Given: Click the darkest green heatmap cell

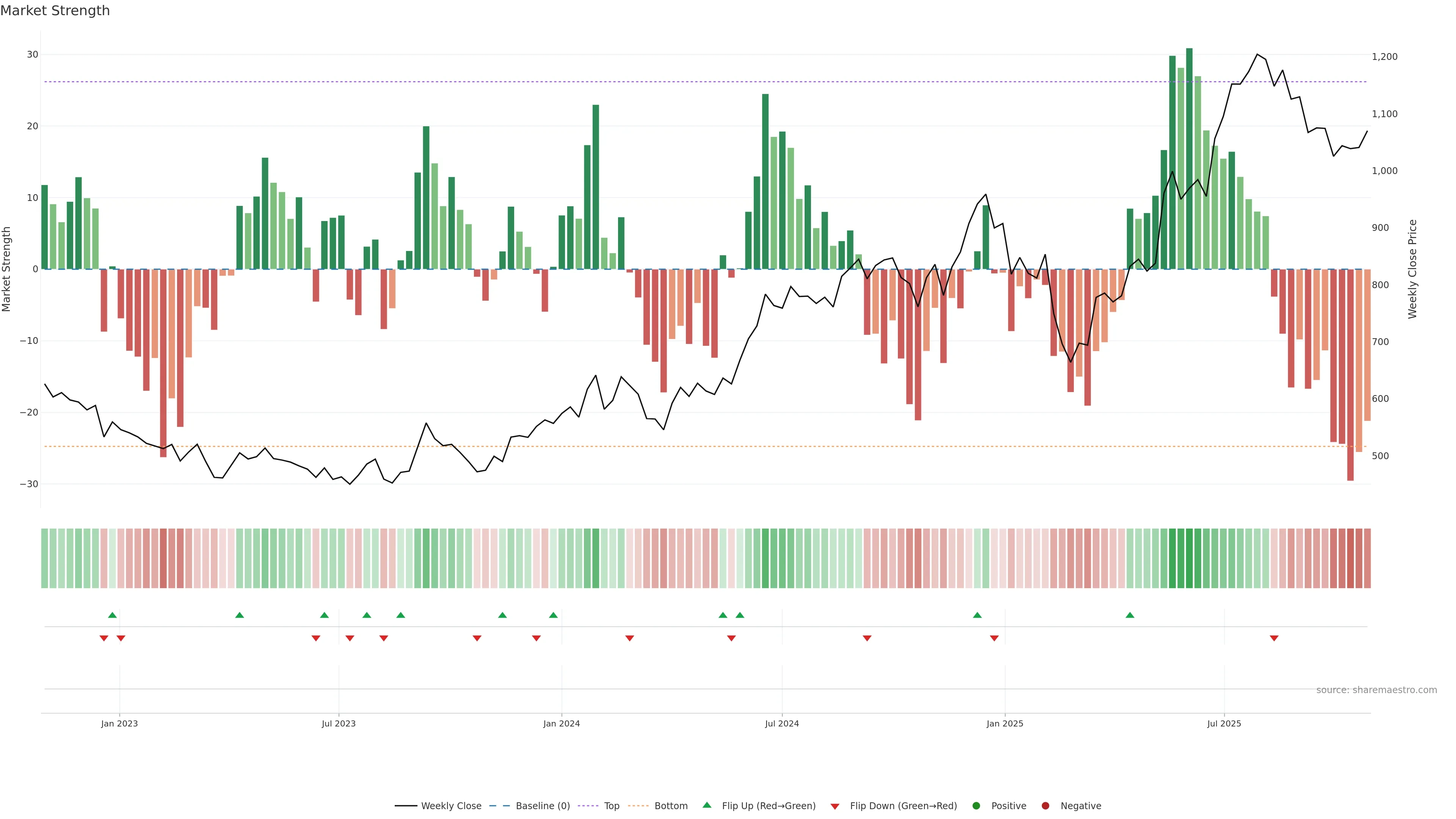Looking at the screenshot, I should [x=1189, y=558].
